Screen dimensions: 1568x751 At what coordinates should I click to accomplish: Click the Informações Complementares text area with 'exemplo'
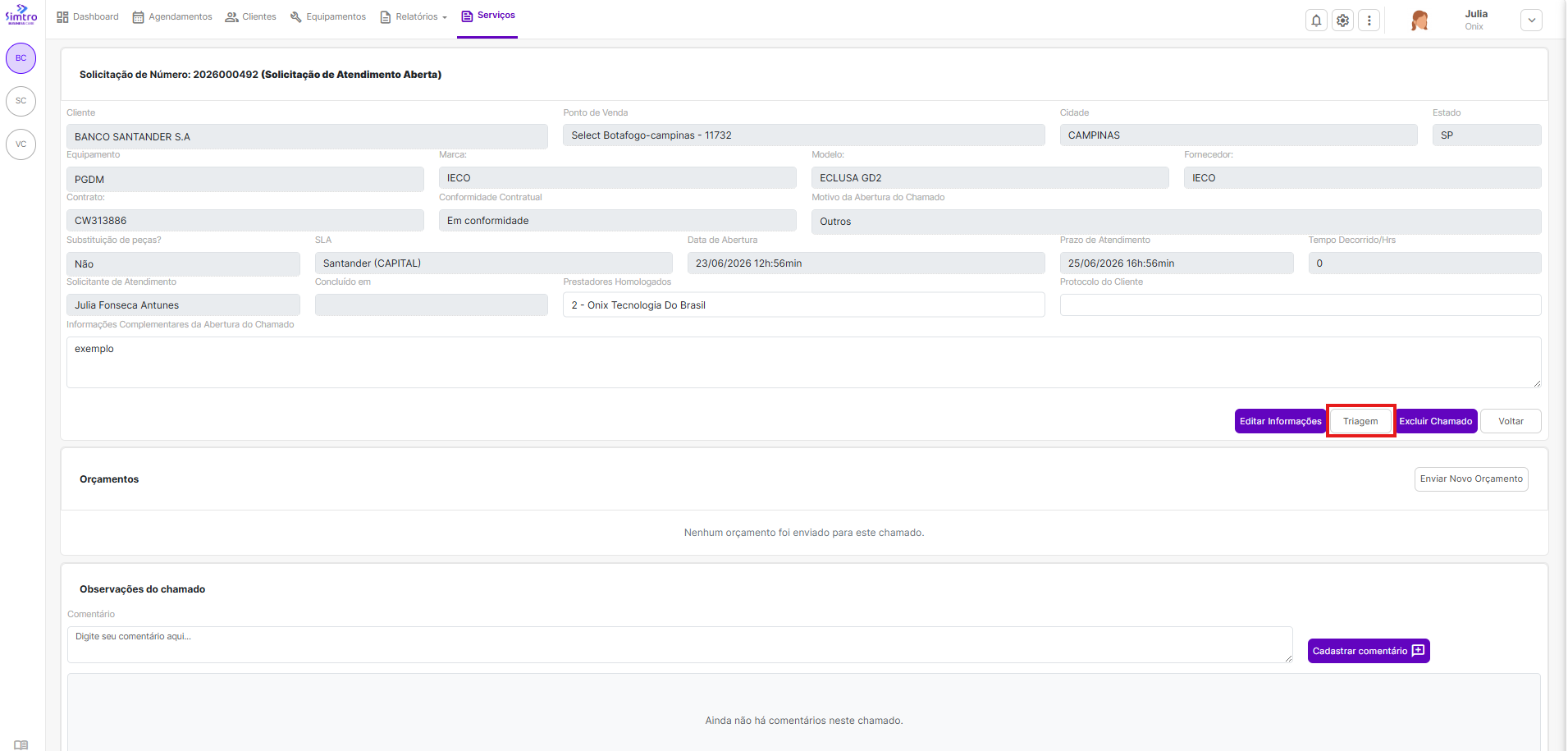[x=804, y=362]
